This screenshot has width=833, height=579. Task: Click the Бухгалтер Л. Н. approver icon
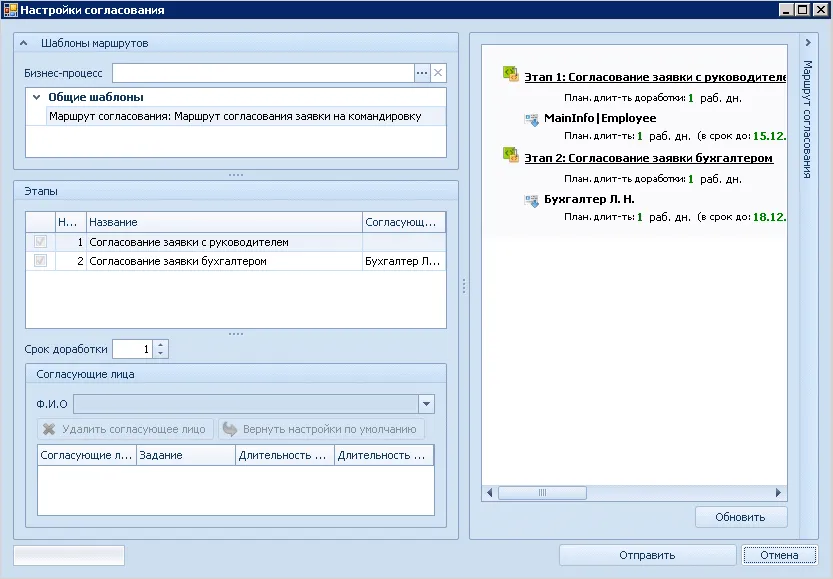click(x=532, y=200)
